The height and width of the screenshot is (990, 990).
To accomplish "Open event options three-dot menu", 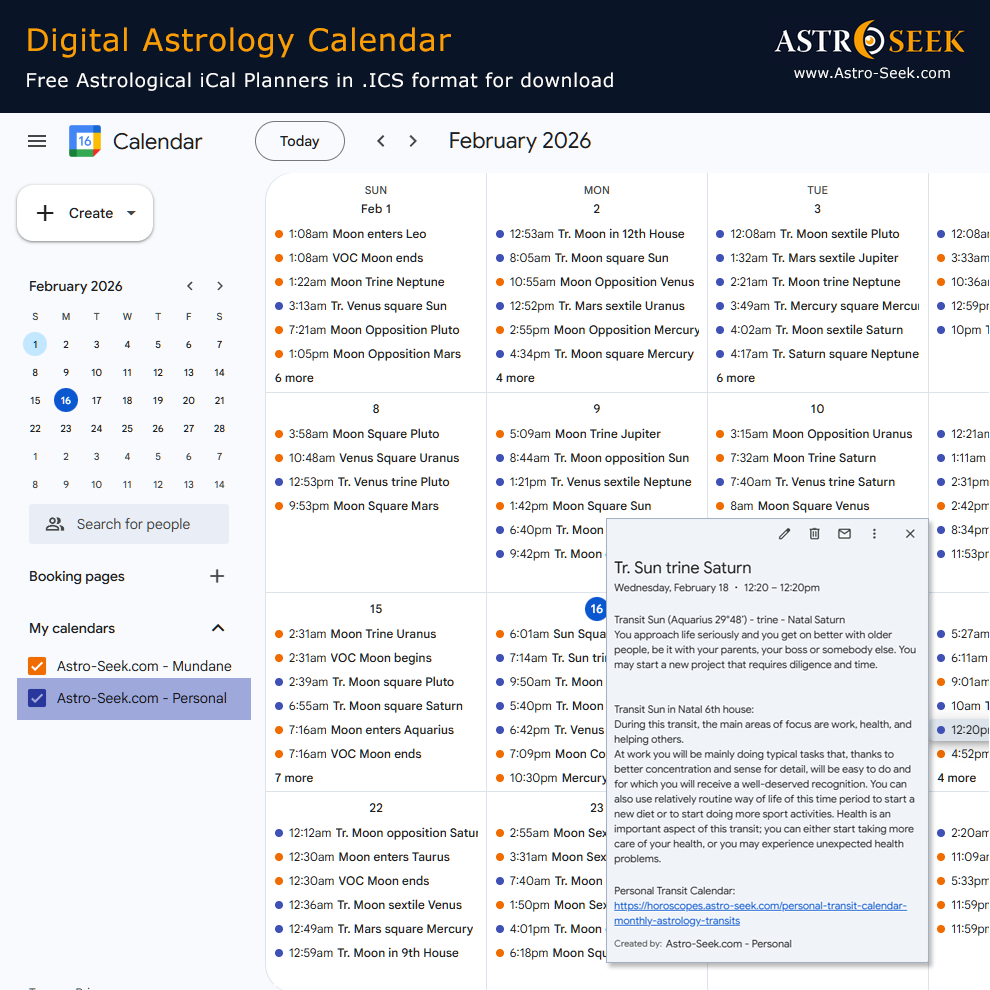I will (875, 534).
